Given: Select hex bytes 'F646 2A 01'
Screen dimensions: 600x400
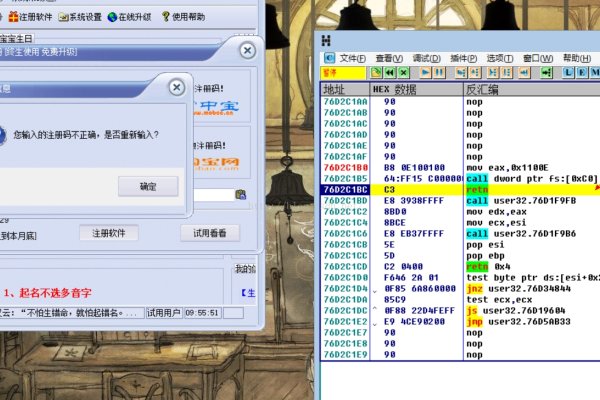Looking at the screenshot, I should (x=411, y=278).
